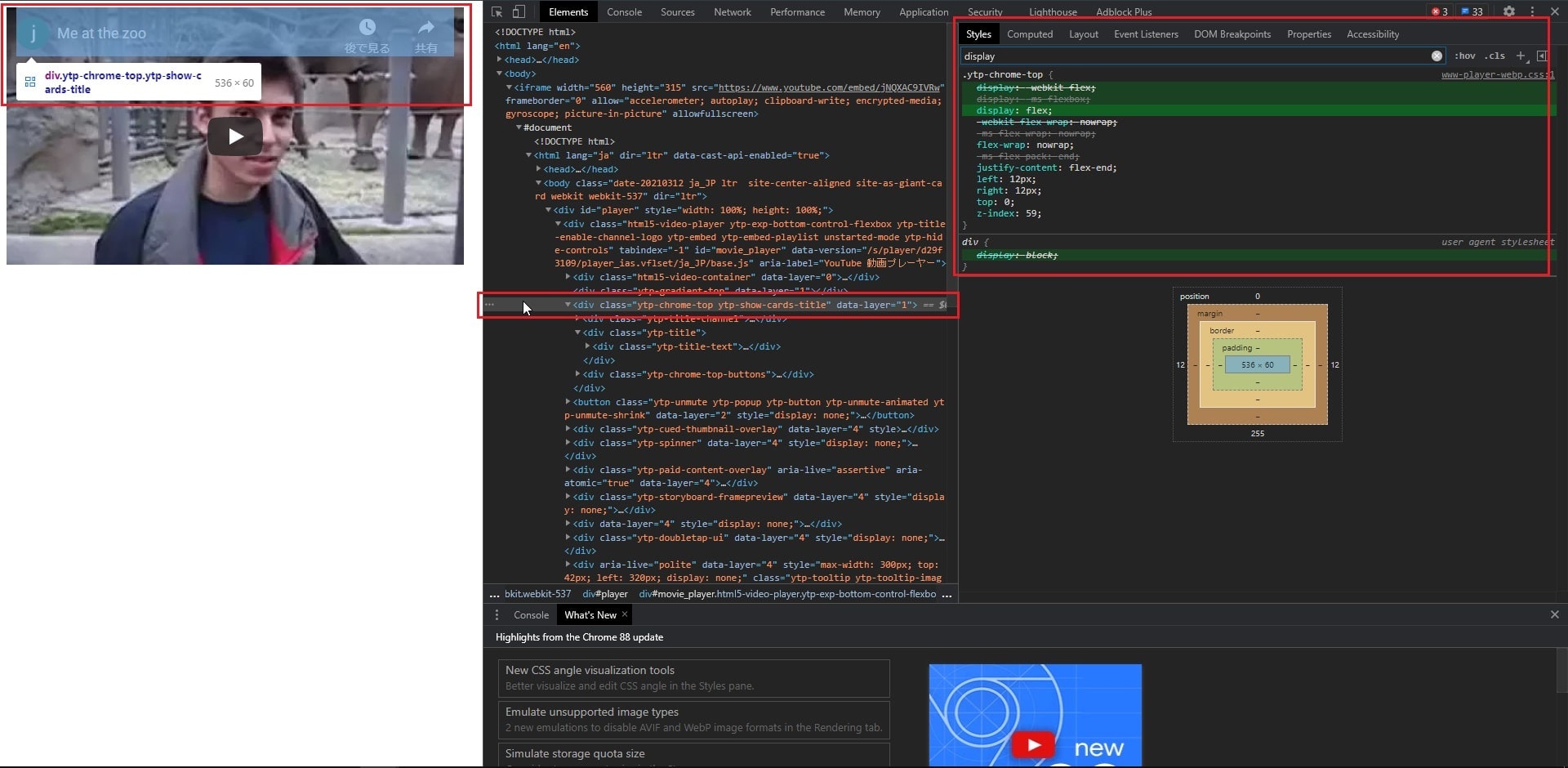Close the What's New tab
Screen dimensions: 1568x768
(625, 614)
